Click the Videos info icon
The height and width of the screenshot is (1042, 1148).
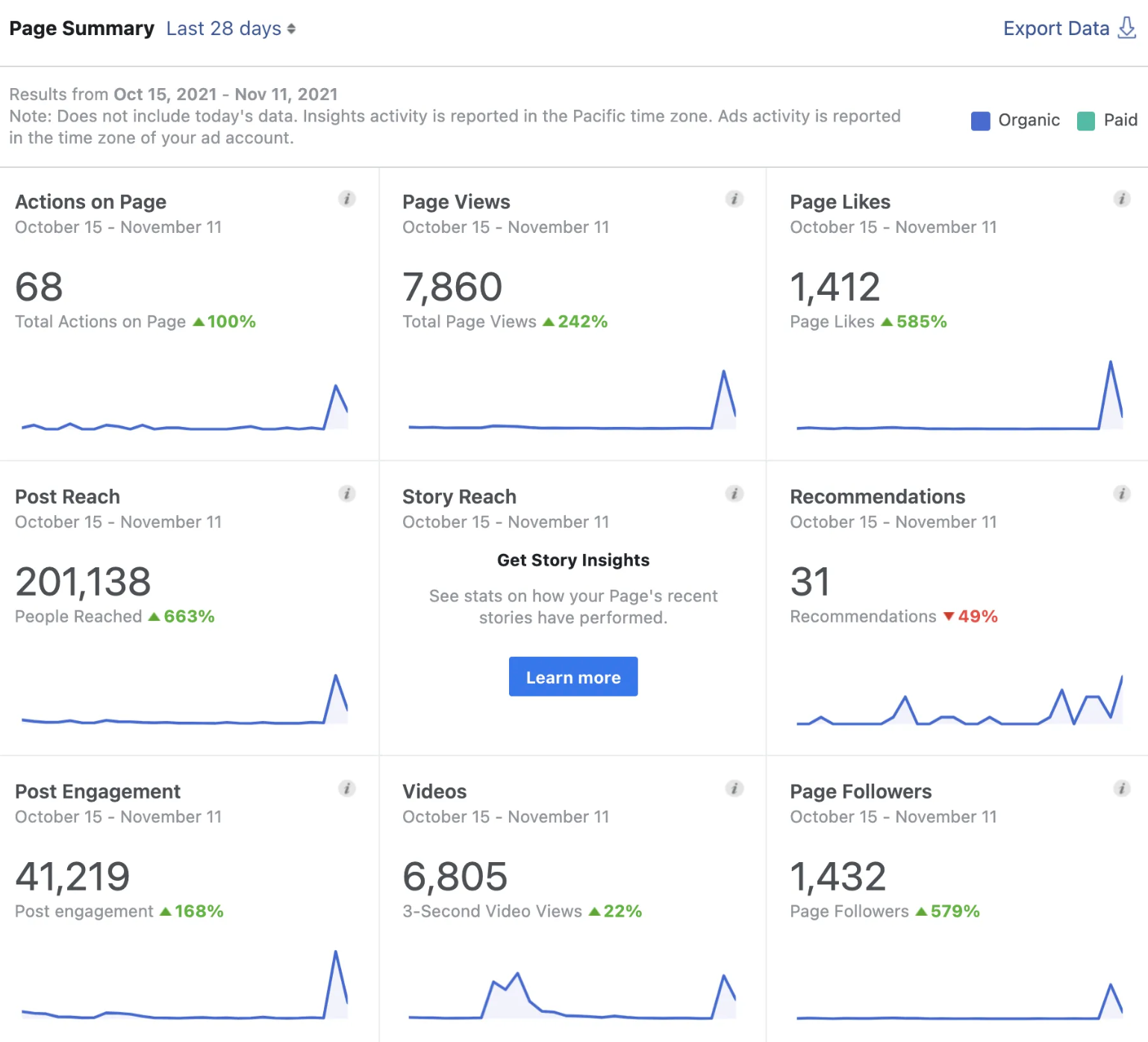pos(734,788)
